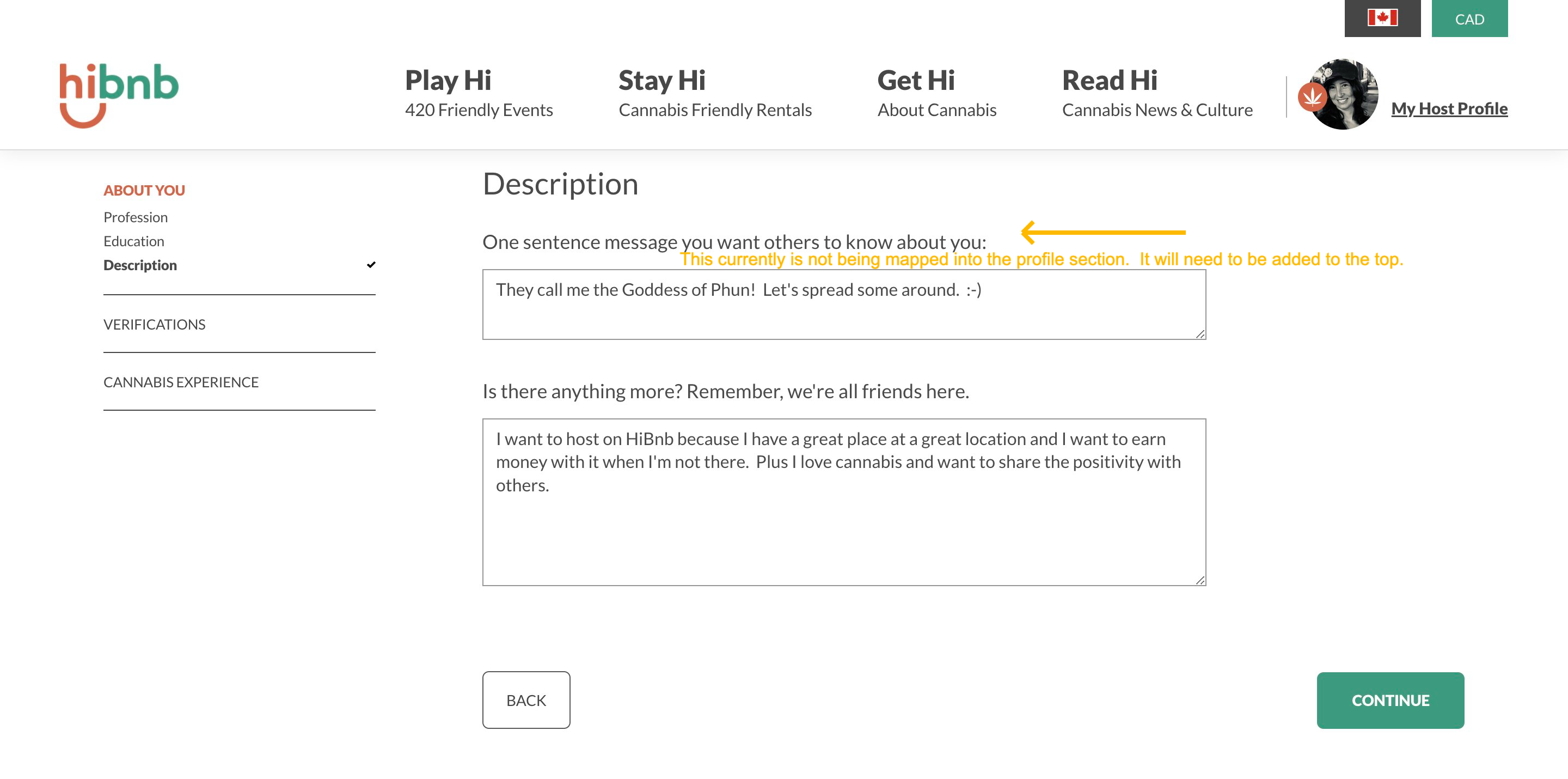
Task: Expand the CANNABIS EXPERIENCE section
Action: (181, 382)
